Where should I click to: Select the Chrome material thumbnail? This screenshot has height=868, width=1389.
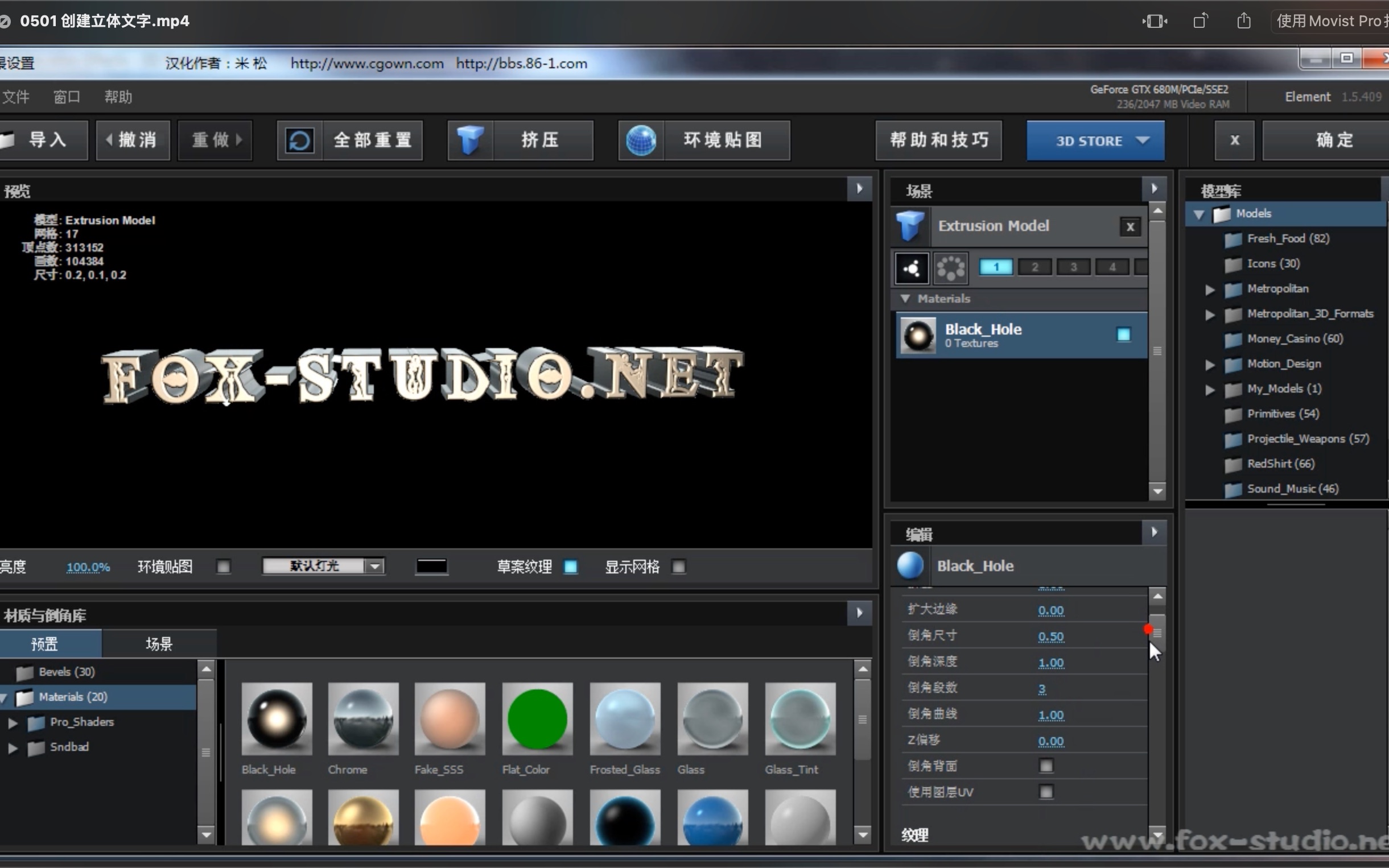point(363,719)
